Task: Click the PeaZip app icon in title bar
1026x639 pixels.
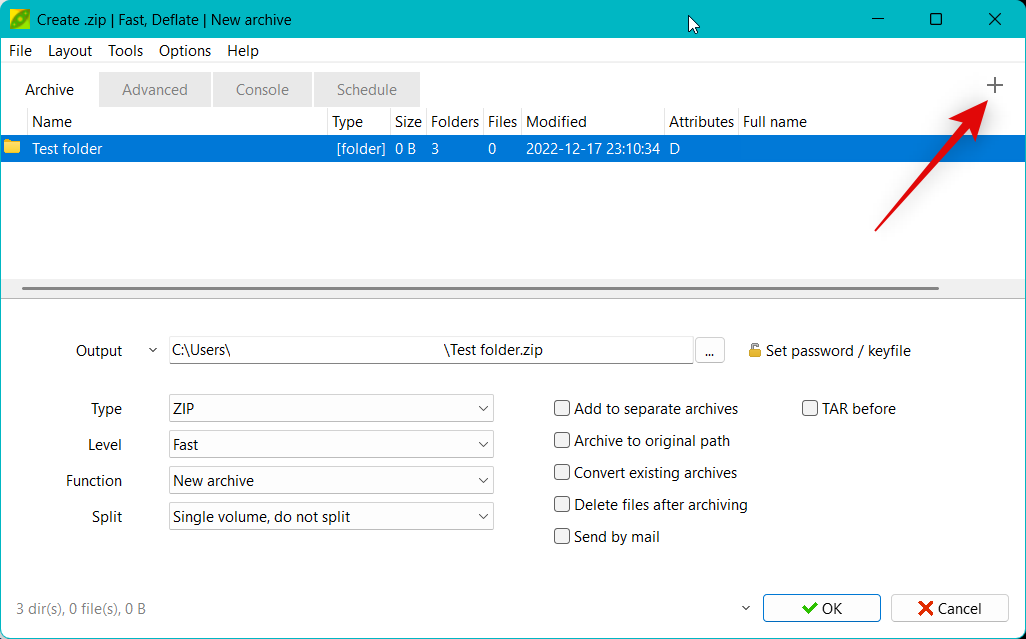Action: [x=19, y=20]
